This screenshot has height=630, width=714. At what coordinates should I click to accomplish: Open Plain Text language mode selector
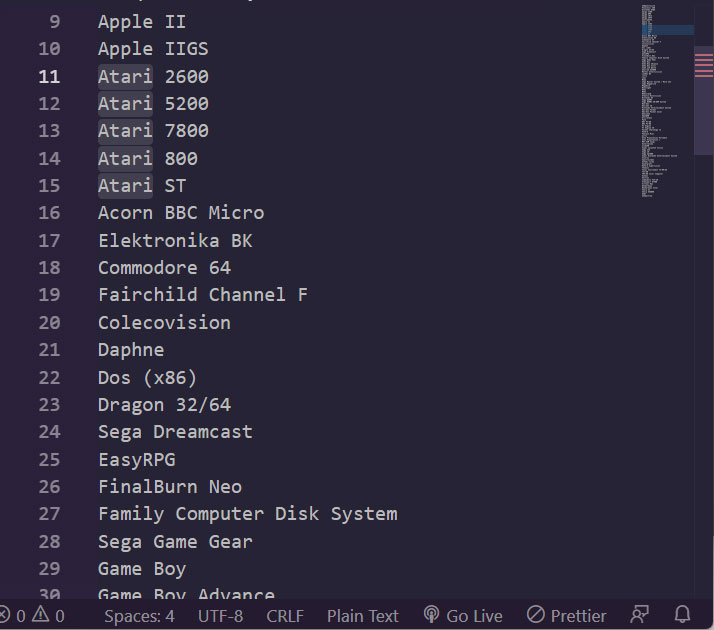(362, 616)
